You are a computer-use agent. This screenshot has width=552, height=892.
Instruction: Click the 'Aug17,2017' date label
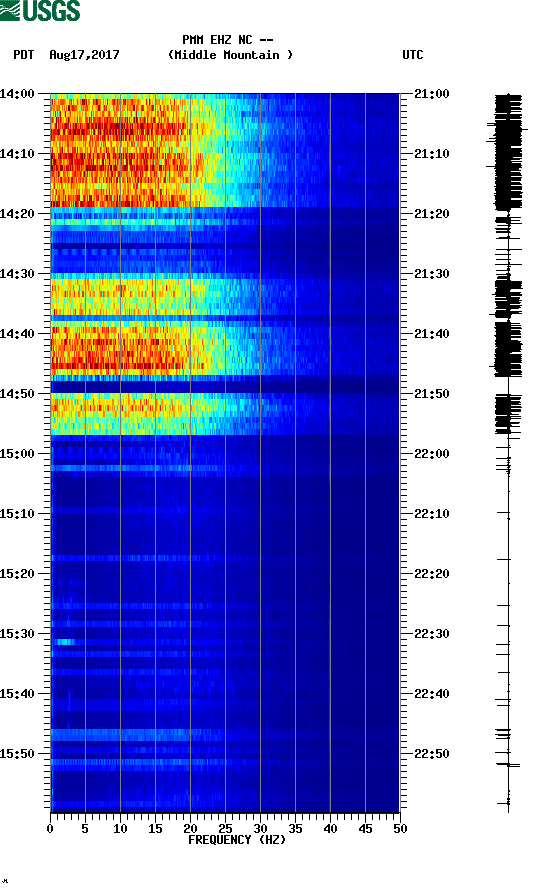coord(84,55)
